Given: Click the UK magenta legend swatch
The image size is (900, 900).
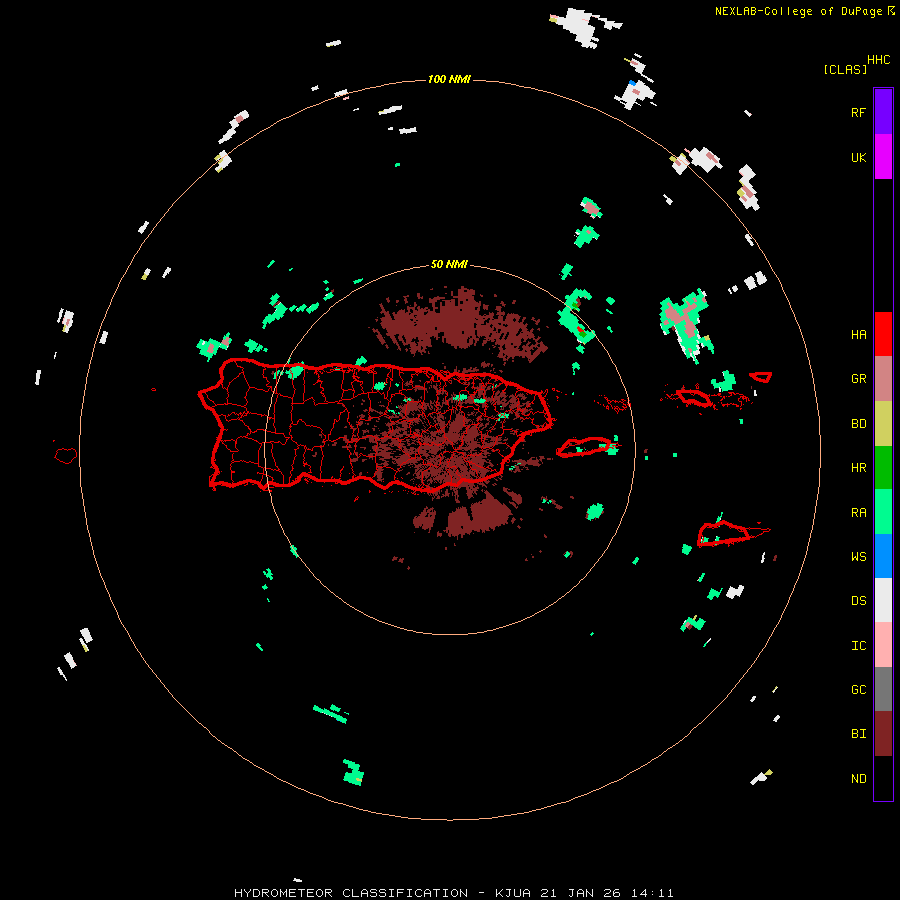Looking at the screenshot, I should [x=883, y=157].
